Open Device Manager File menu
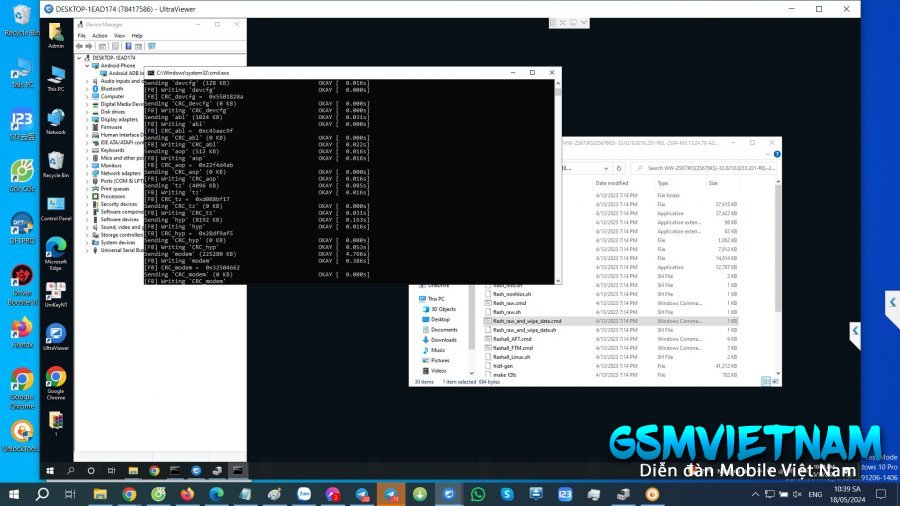This screenshot has width=900, height=506. (x=82, y=36)
